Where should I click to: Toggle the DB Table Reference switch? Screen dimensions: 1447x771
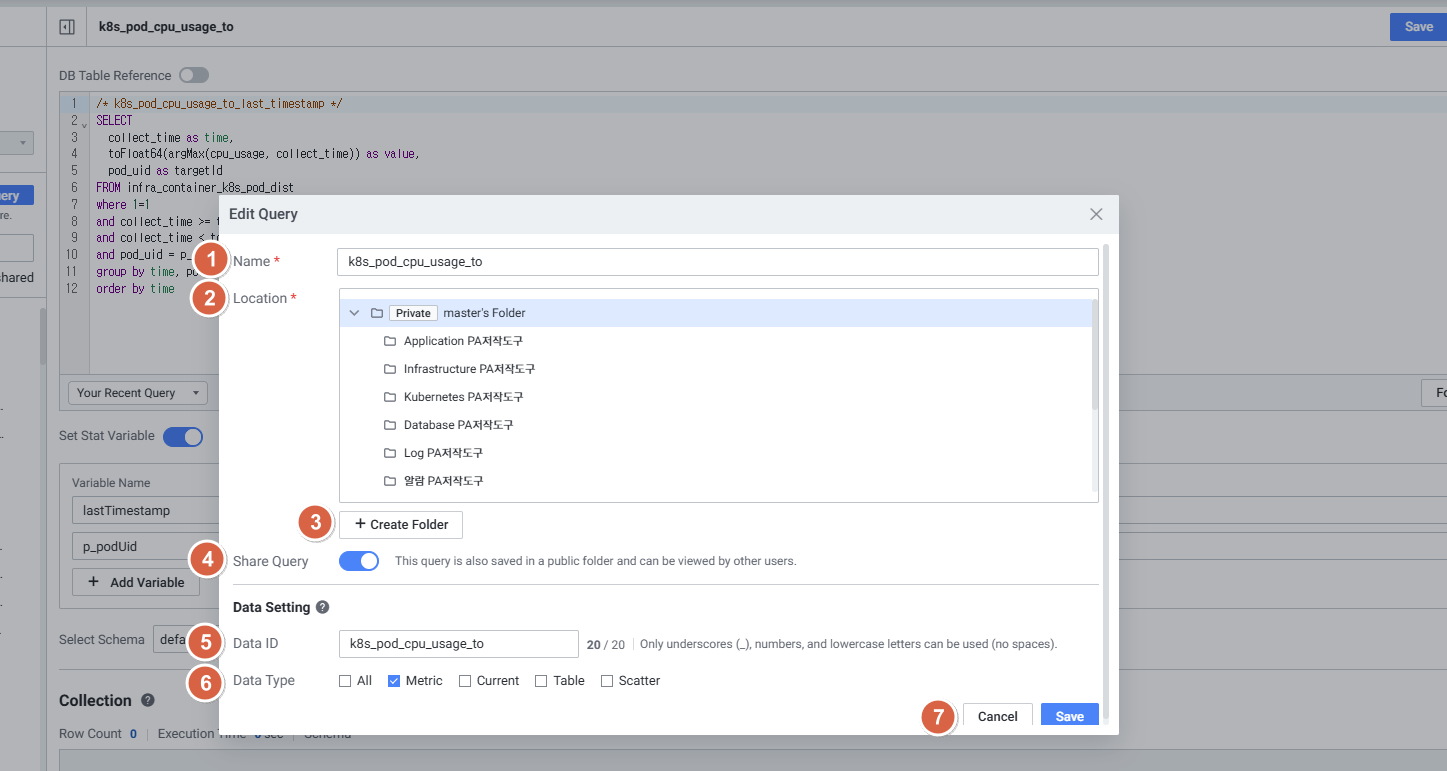tap(193, 75)
